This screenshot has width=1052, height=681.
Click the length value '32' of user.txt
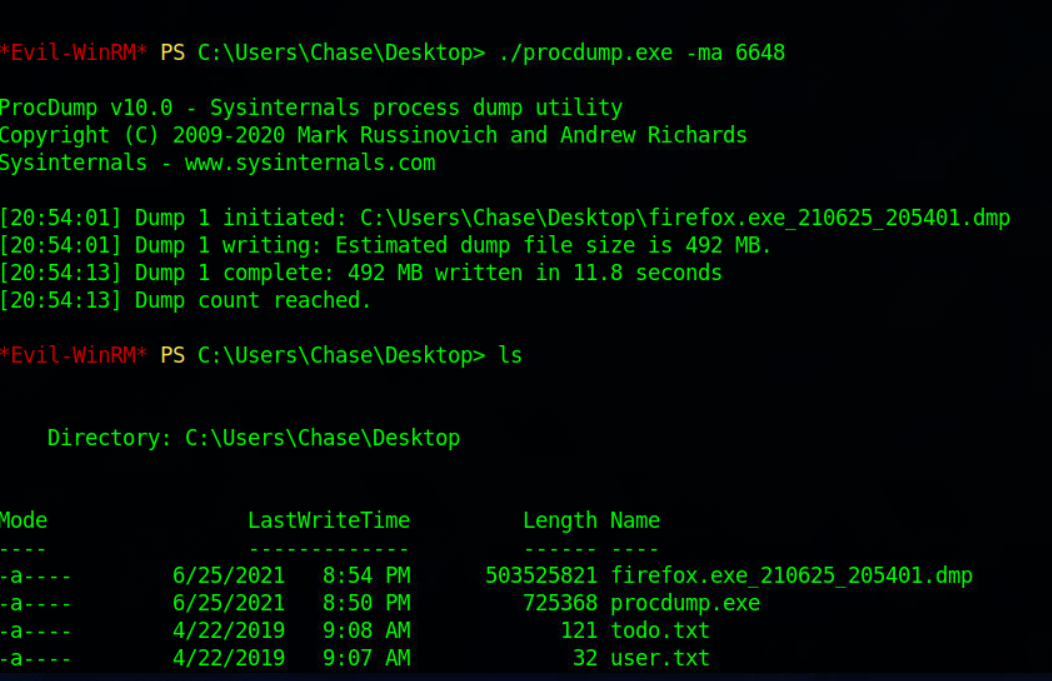[585, 658]
